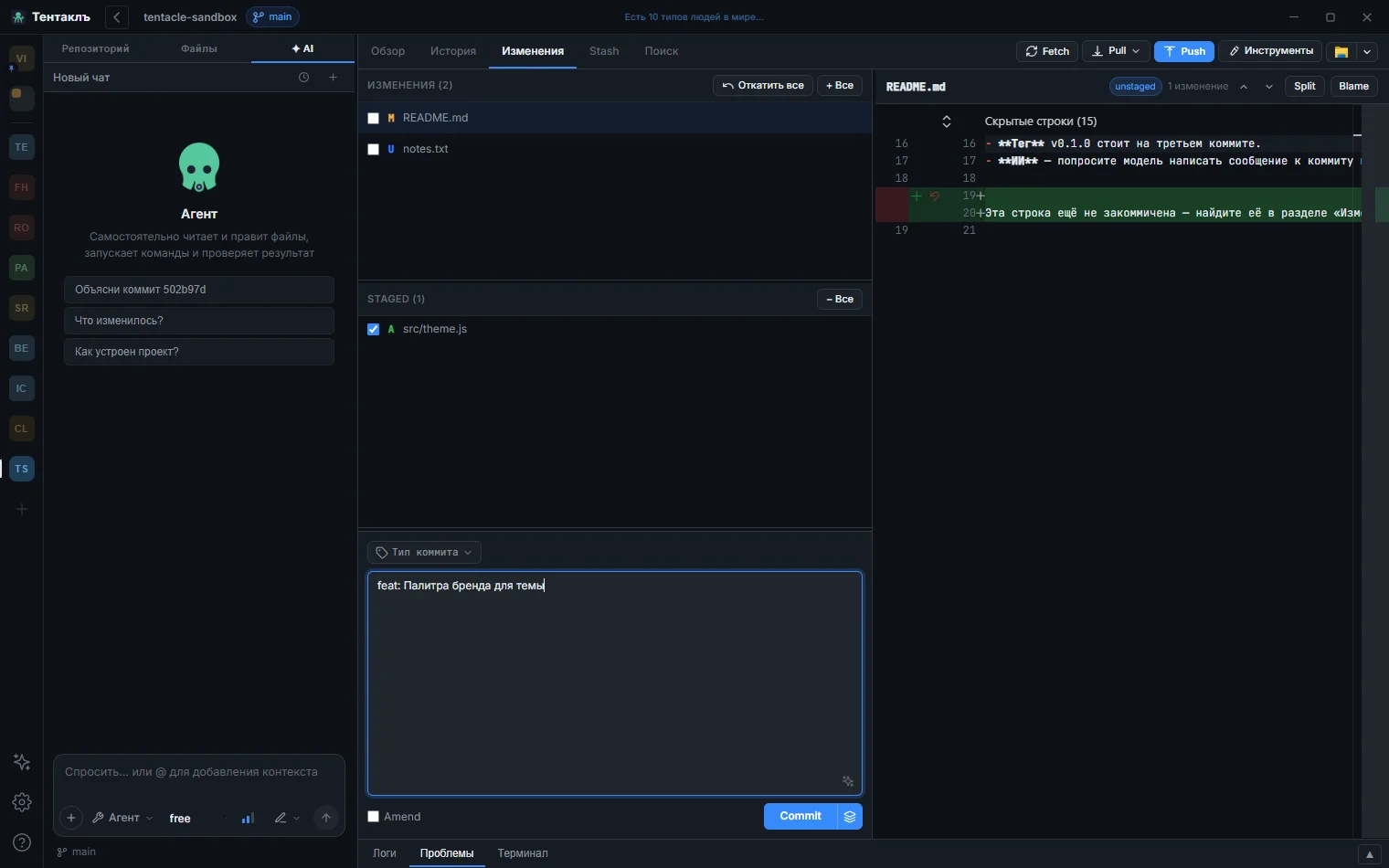Open the main branch selector
This screenshot has width=1389, height=868.
click(x=272, y=17)
